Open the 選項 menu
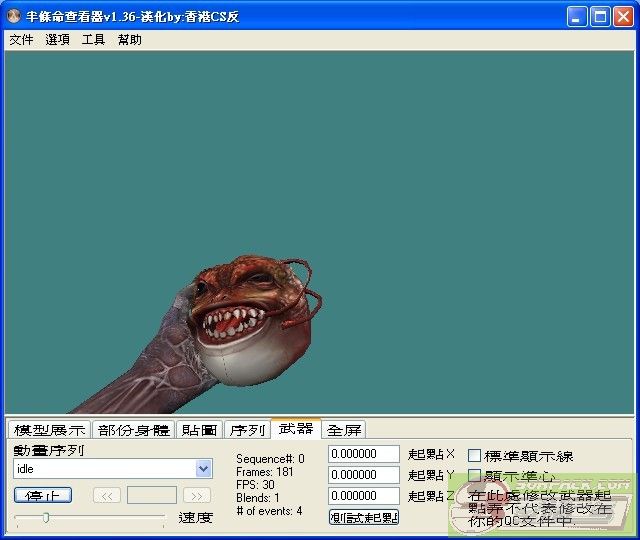 pyautogui.click(x=58, y=40)
